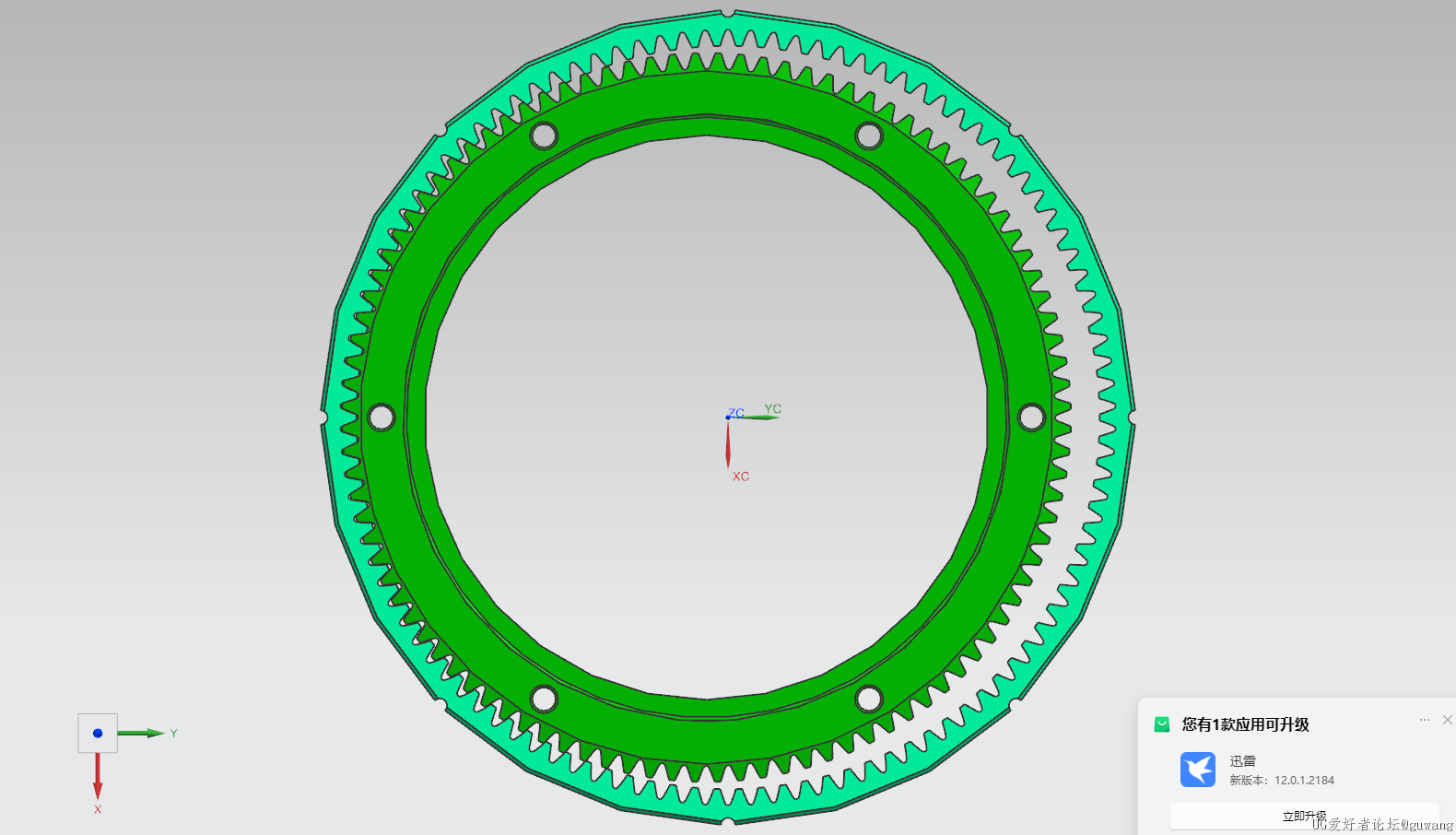
Task: Select the green YC axis of the WCS
Action: (757, 417)
